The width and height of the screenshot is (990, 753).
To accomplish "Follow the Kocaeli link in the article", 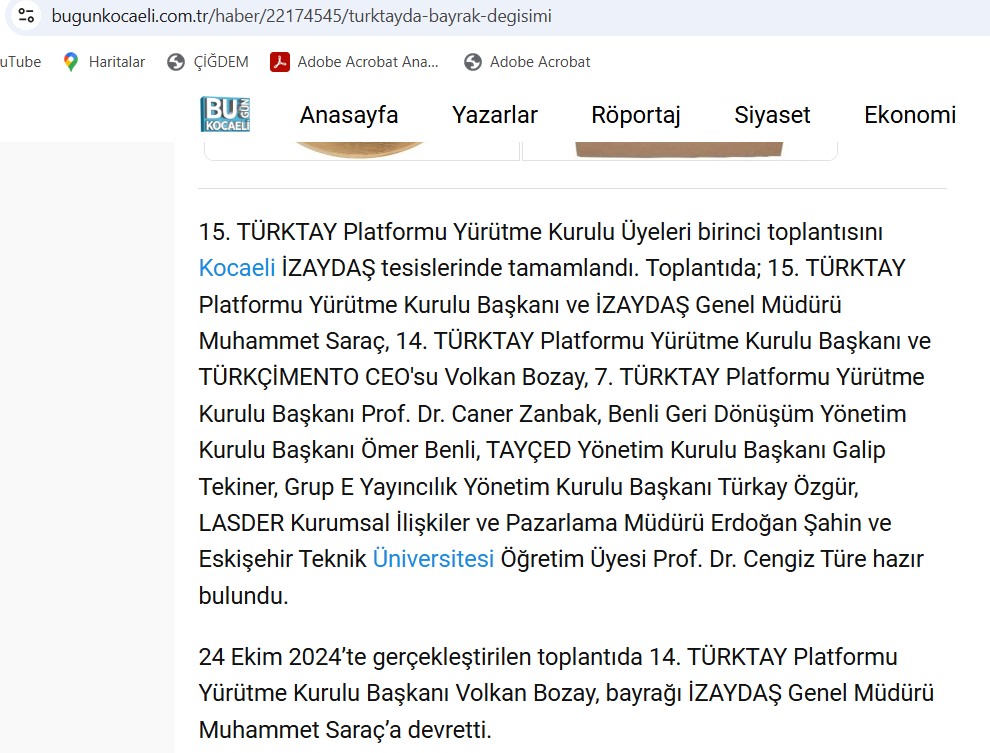I will [237, 268].
